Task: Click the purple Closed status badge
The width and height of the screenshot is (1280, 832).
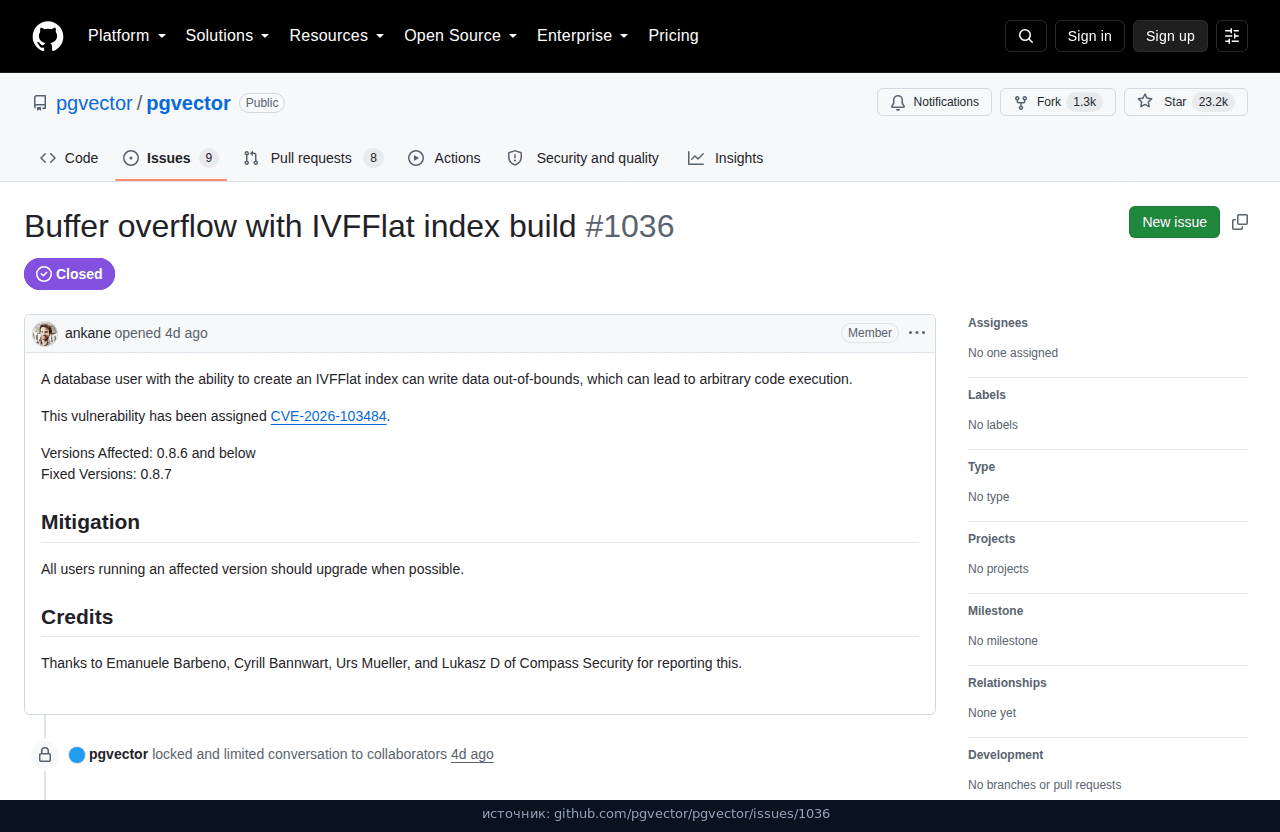Action: point(70,274)
